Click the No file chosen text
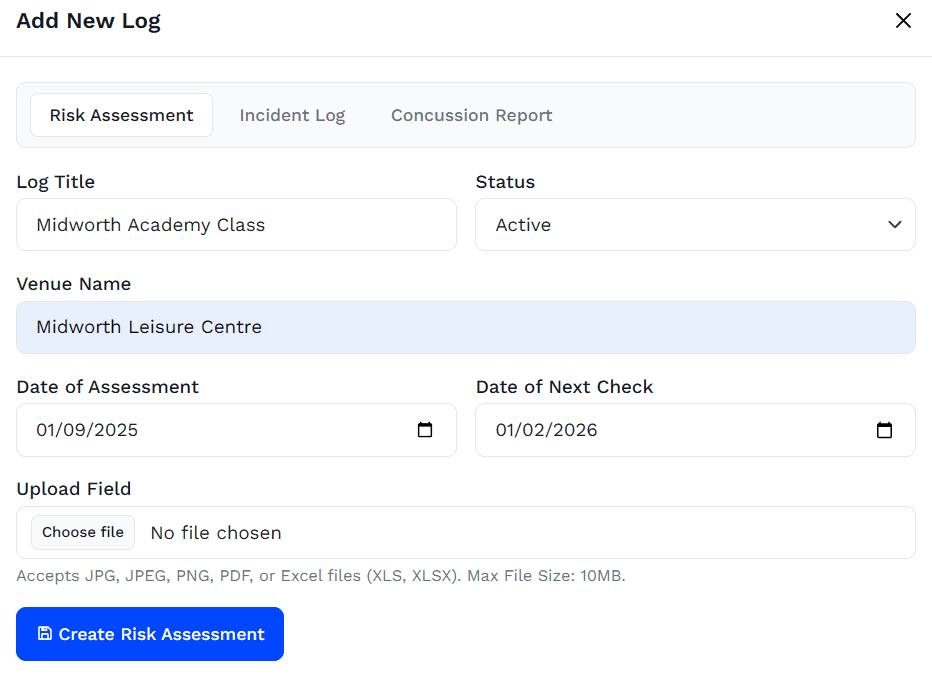Screen dimensions: 932x676 [x=216, y=533]
